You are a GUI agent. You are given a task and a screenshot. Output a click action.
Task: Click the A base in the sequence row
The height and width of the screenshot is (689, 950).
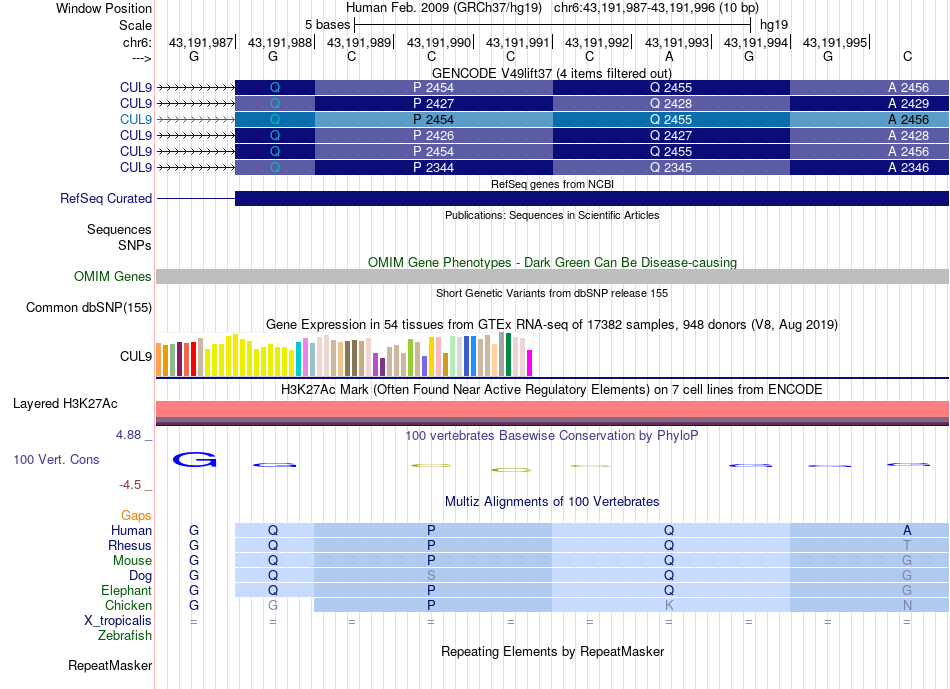(x=669, y=56)
